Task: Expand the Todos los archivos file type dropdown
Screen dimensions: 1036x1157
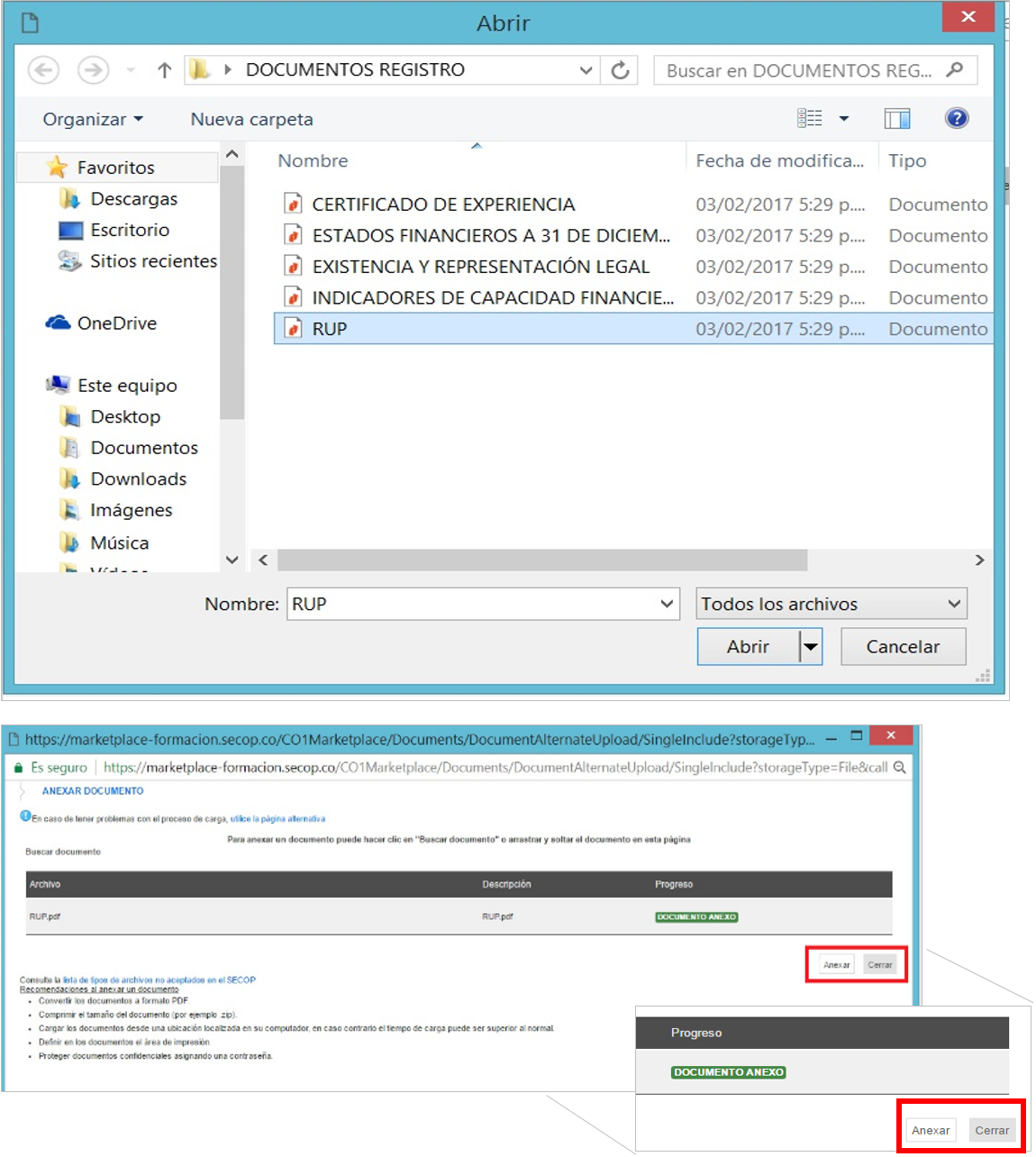Action: (954, 604)
